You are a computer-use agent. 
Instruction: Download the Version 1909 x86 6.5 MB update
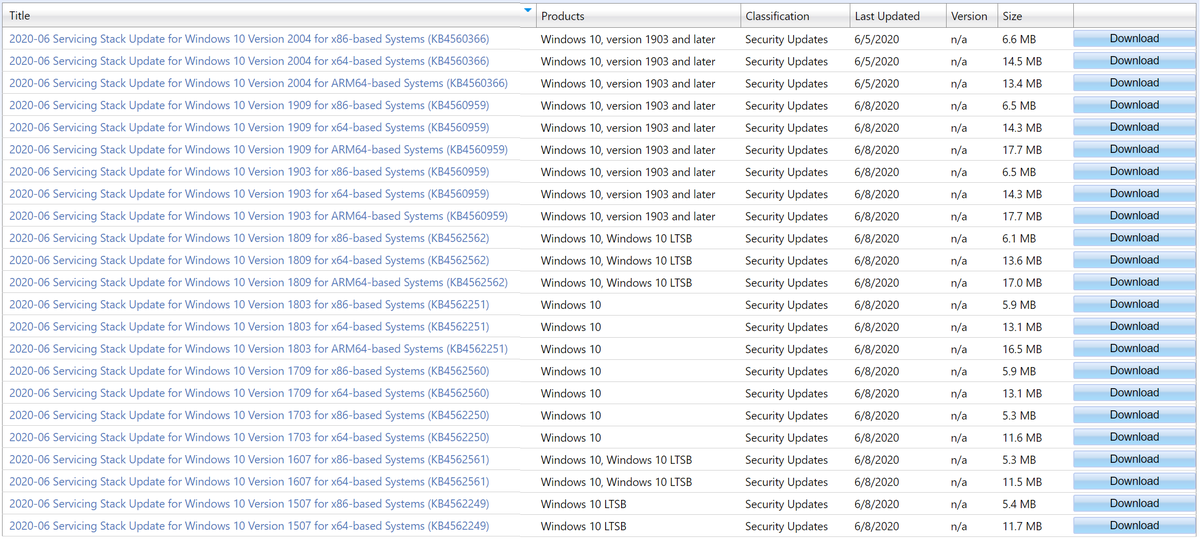[1134, 105]
